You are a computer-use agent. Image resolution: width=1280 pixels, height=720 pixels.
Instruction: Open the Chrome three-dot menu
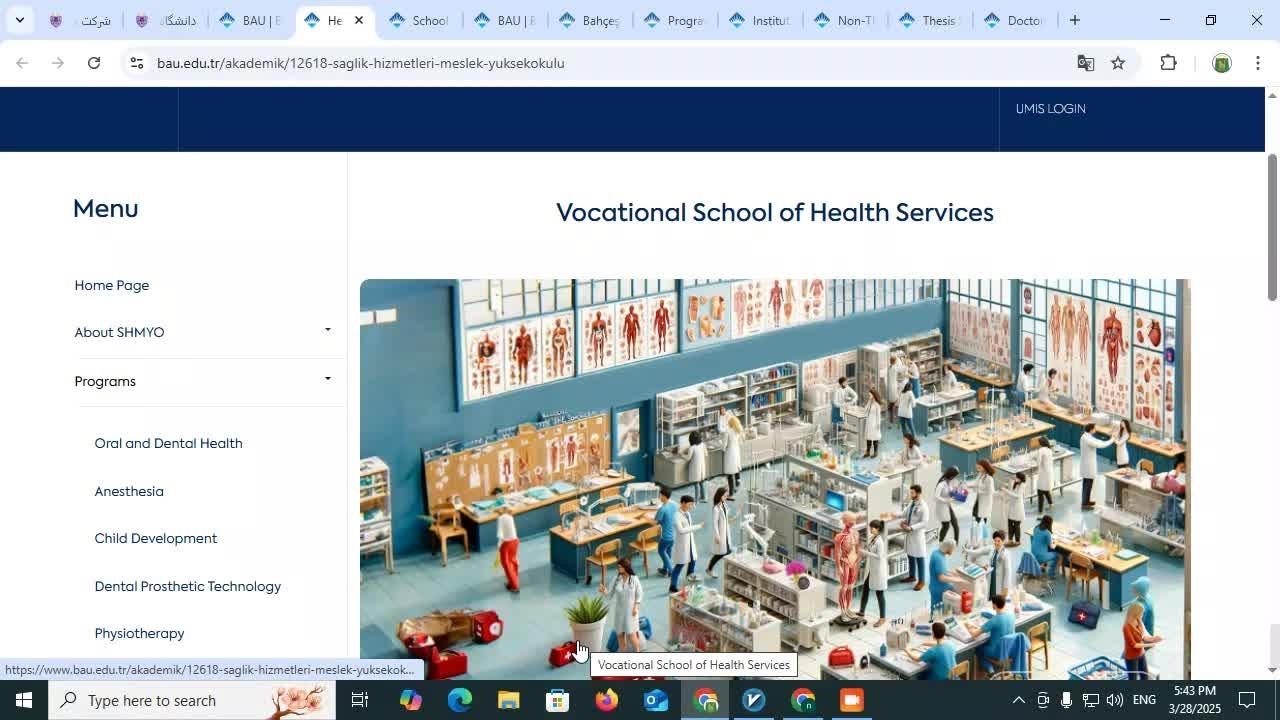coord(1258,63)
